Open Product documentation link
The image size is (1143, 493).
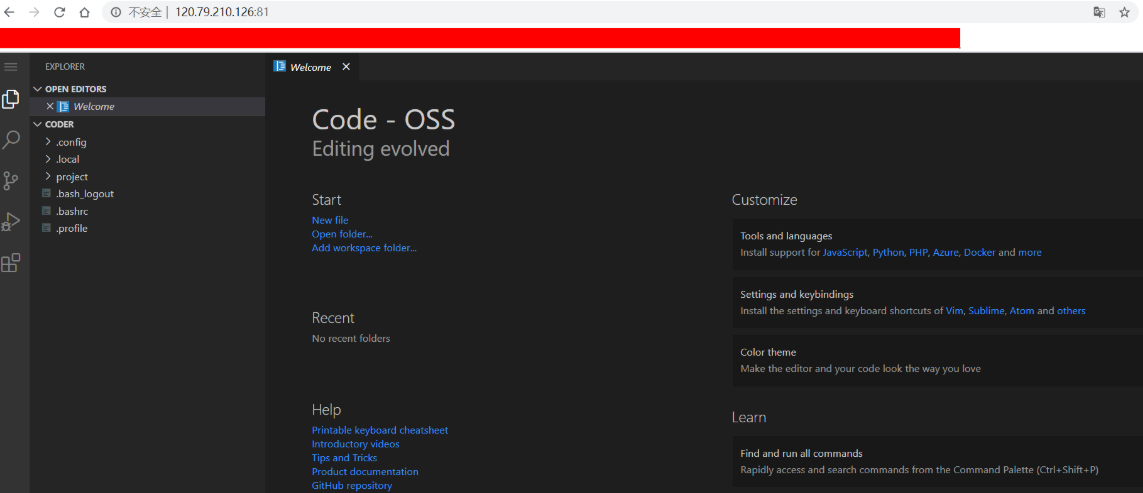(365, 472)
